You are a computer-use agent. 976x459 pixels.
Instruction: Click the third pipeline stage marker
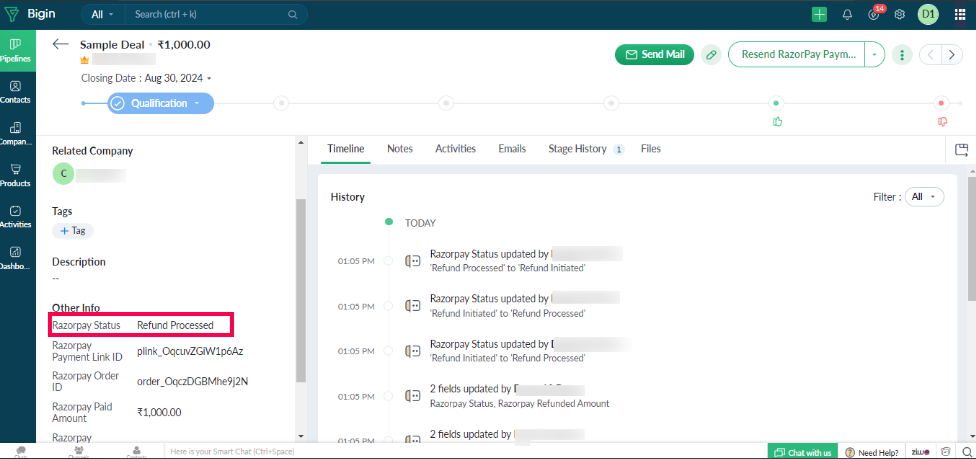click(x=446, y=103)
